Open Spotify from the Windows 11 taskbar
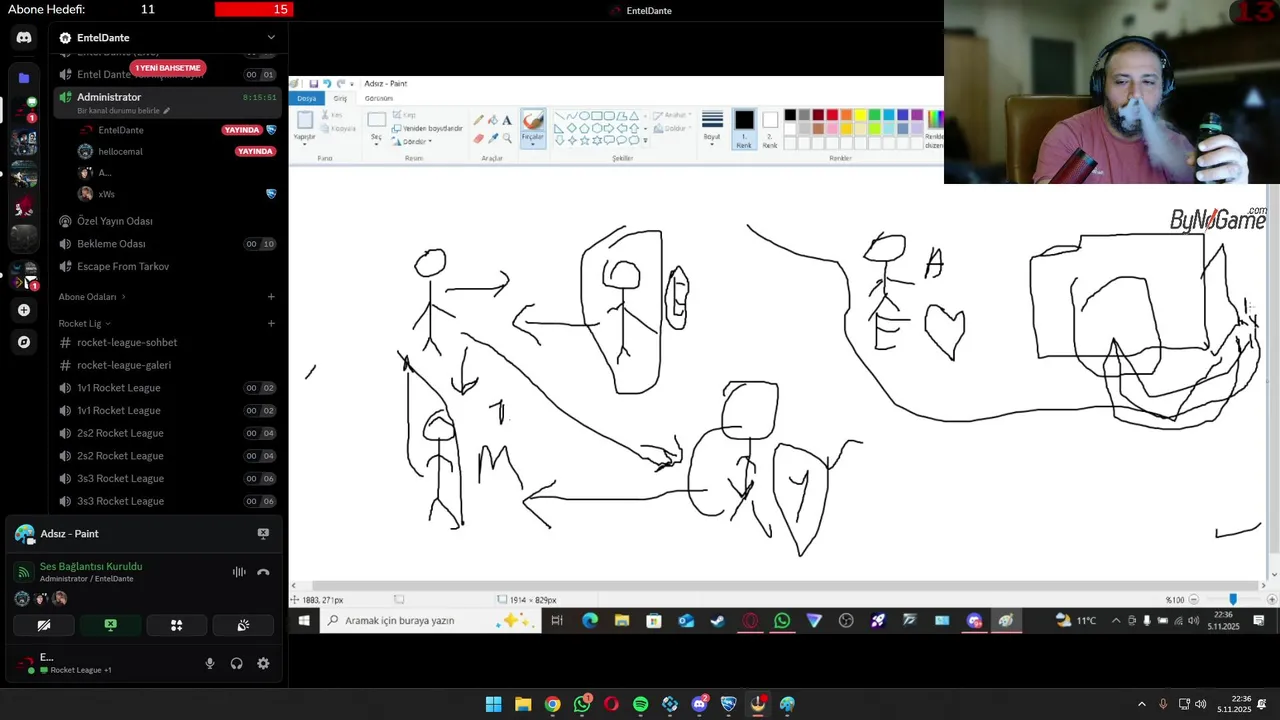Image resolution: width=1280 pixels, height=720 pixels. [641, 705]
